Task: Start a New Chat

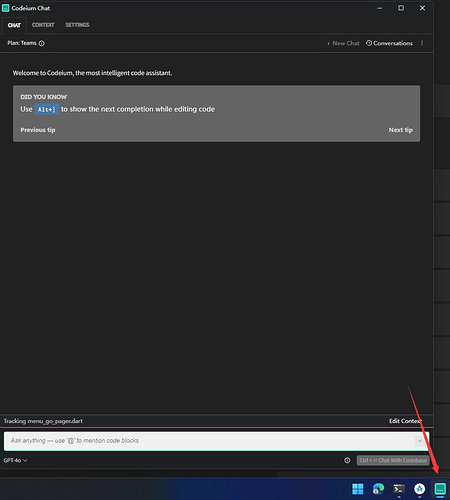Action: click(x=343, y=43)
